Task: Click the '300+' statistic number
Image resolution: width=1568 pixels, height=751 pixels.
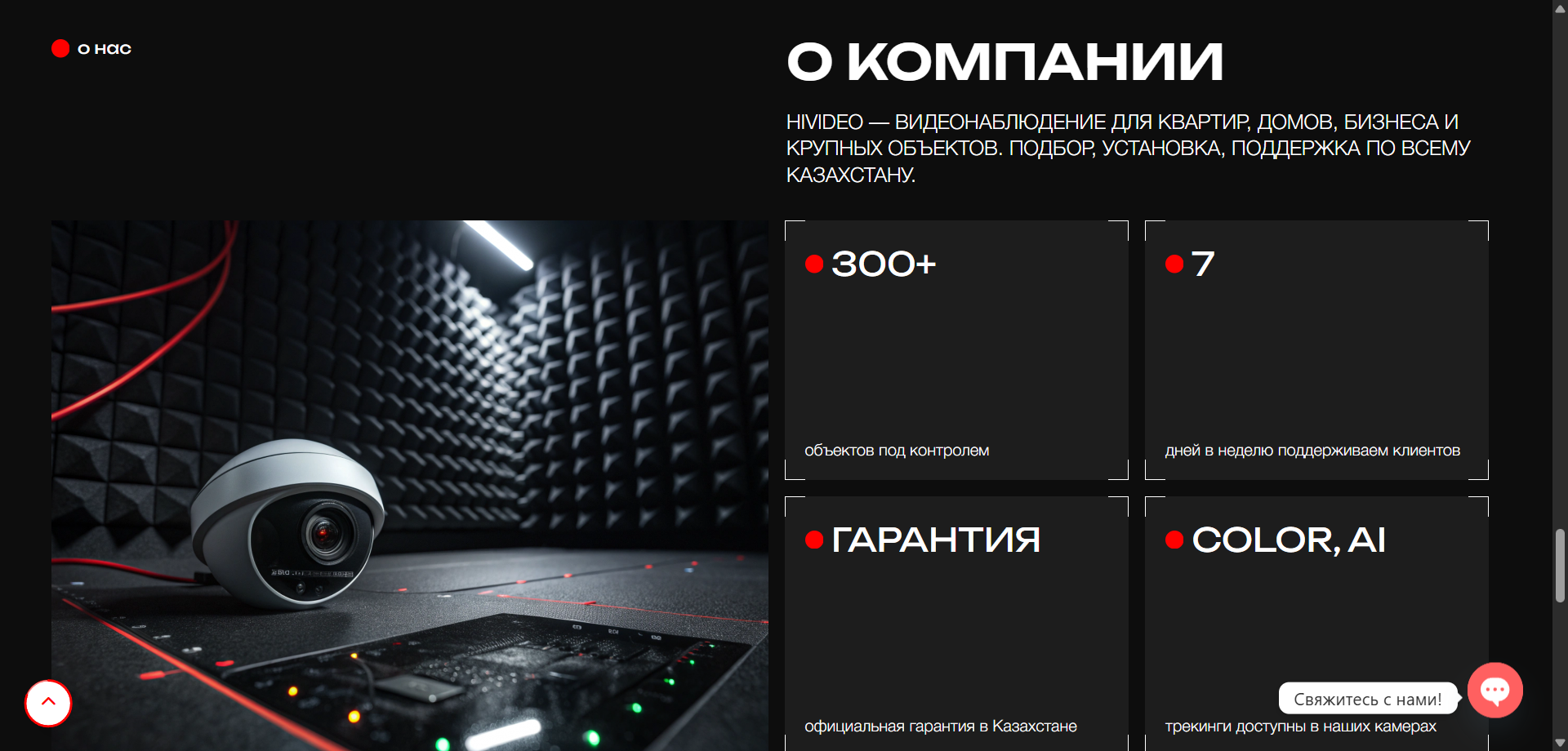Action: (x=884, y=264)
